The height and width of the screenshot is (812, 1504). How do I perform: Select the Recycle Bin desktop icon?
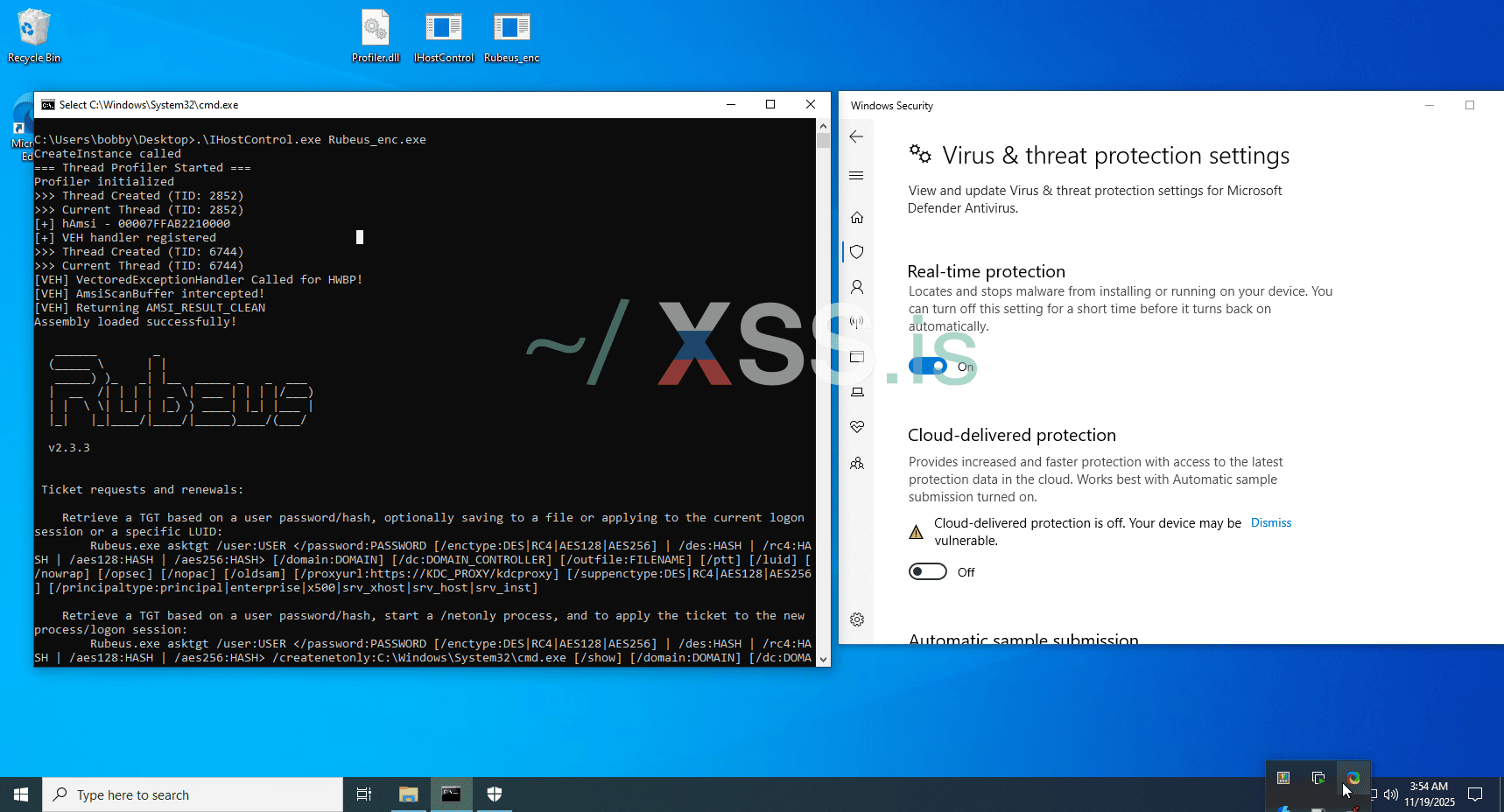click(34, 36)
